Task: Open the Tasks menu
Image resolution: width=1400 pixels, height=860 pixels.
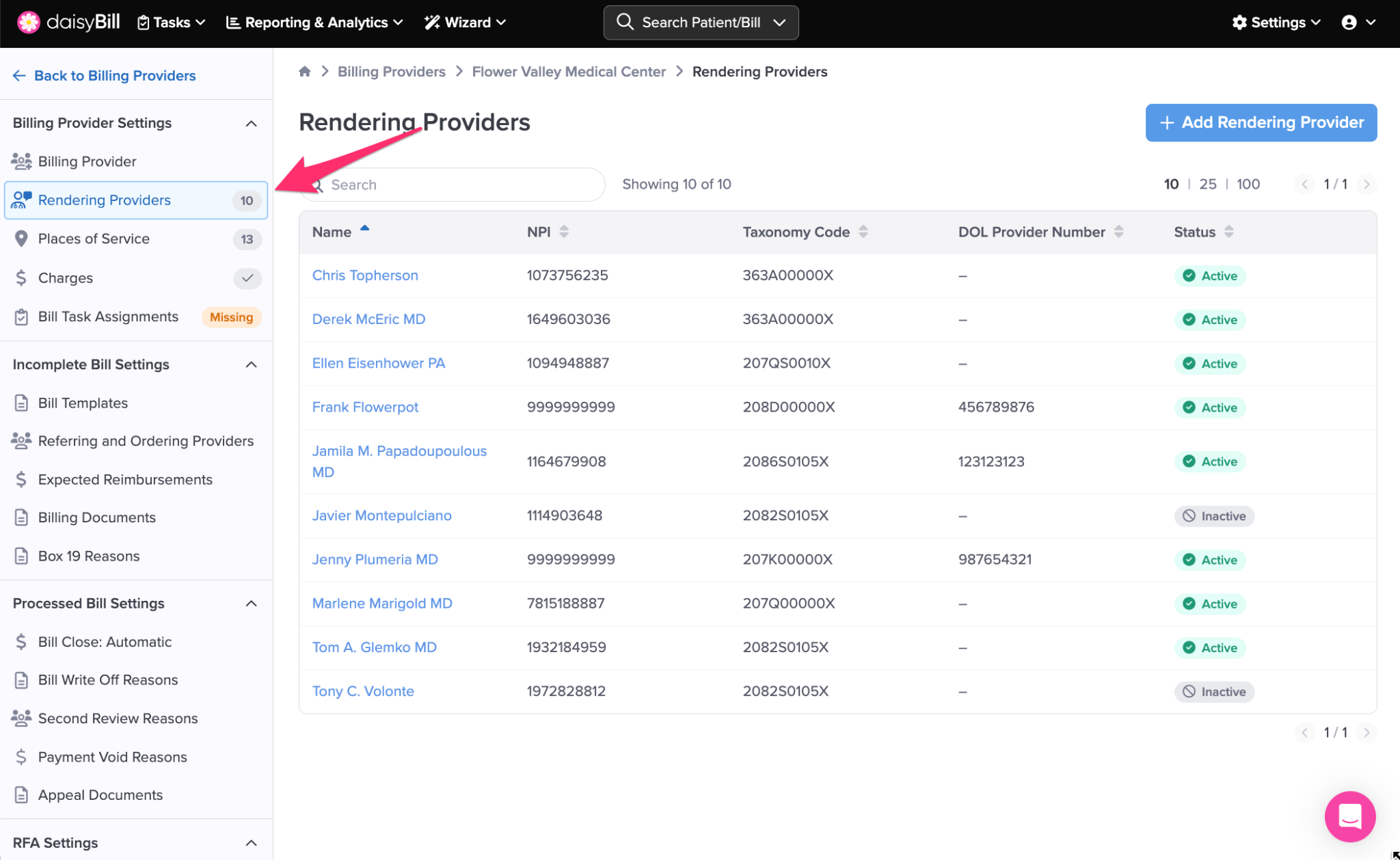Action: [x=172, y=23]
